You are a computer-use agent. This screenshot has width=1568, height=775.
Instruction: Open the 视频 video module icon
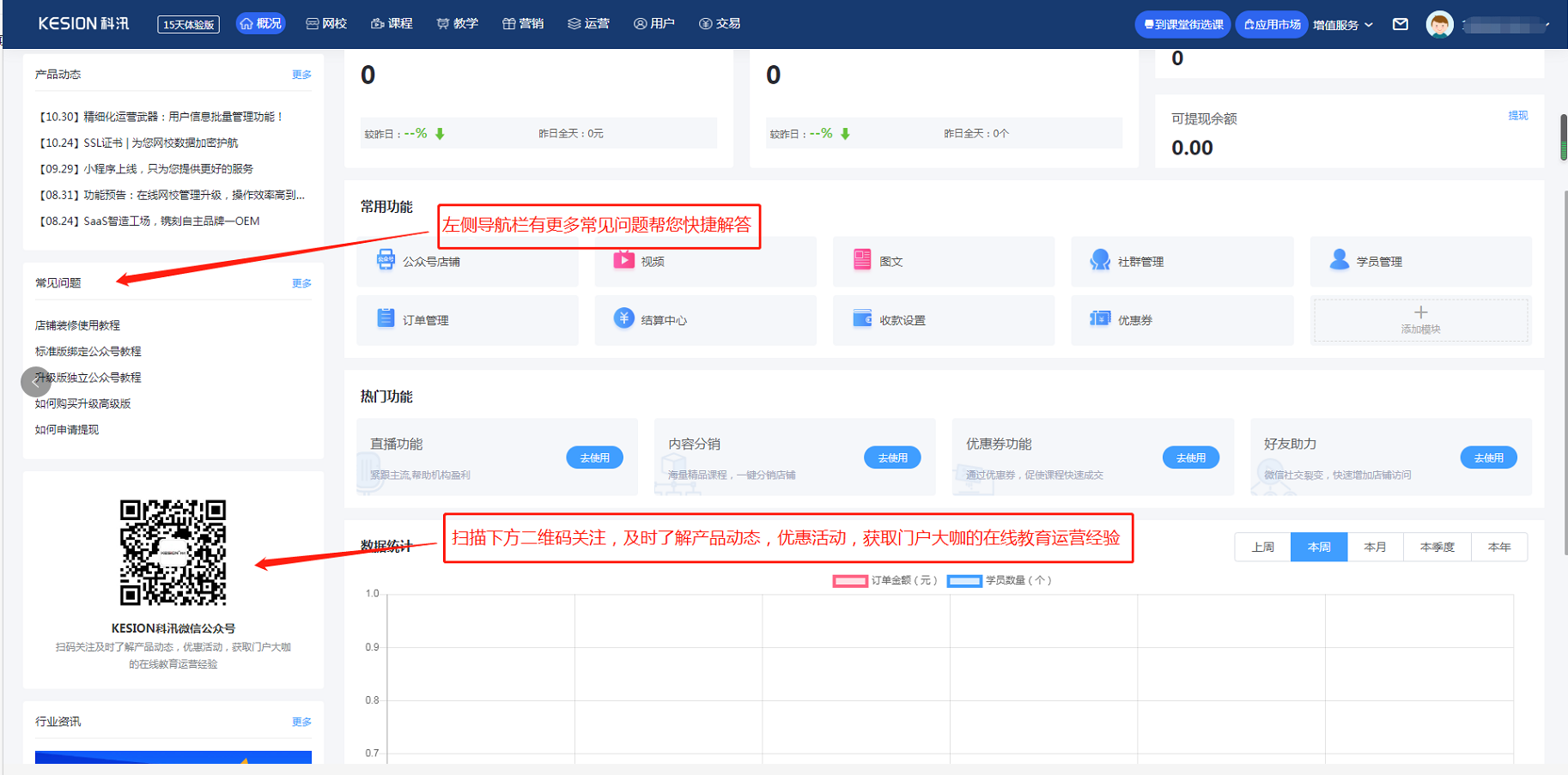[x=623, y=261]
